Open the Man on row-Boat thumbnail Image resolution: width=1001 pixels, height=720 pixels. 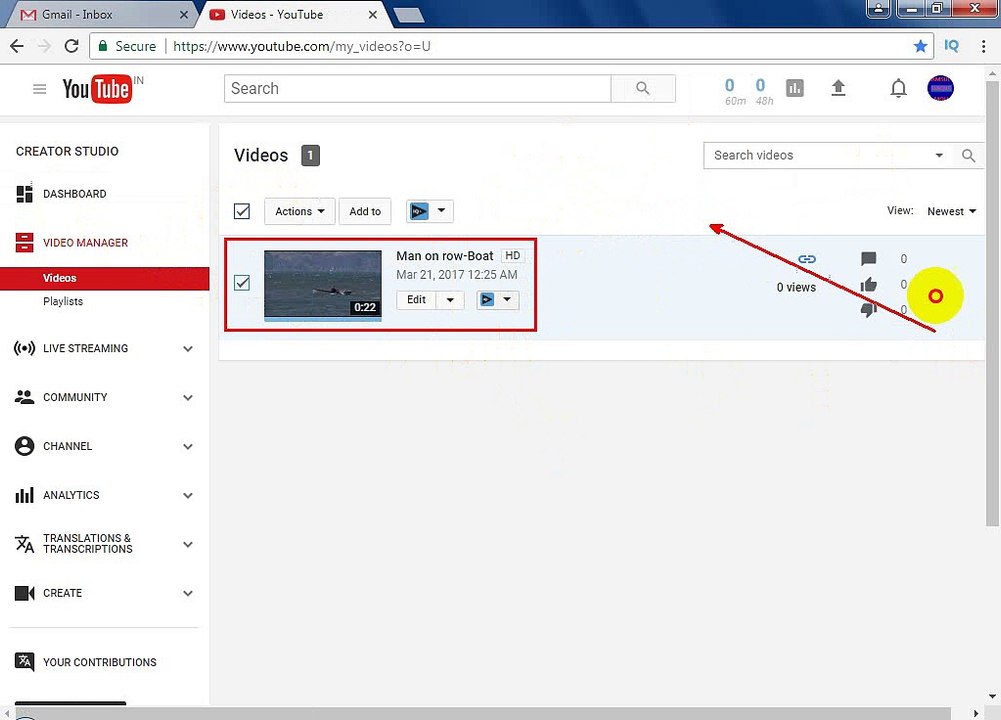tap(323, 285)
